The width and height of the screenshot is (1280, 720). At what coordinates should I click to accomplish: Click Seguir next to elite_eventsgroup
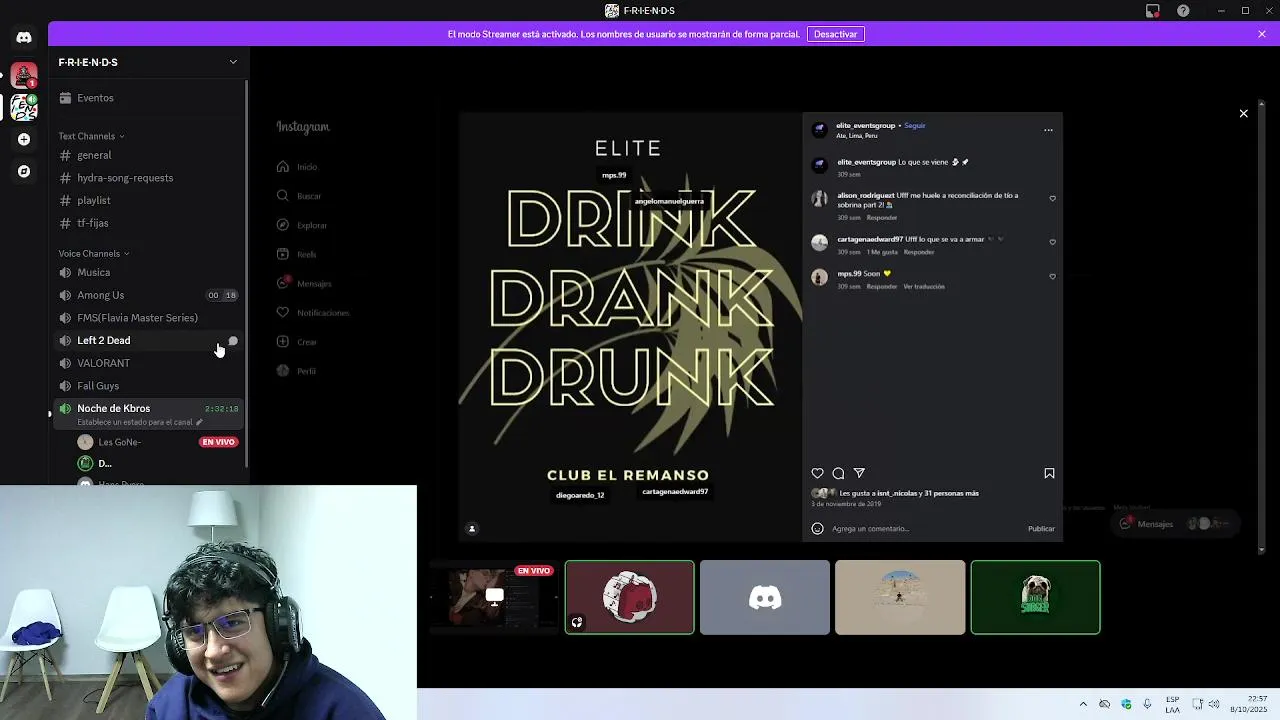click(915, 126)
